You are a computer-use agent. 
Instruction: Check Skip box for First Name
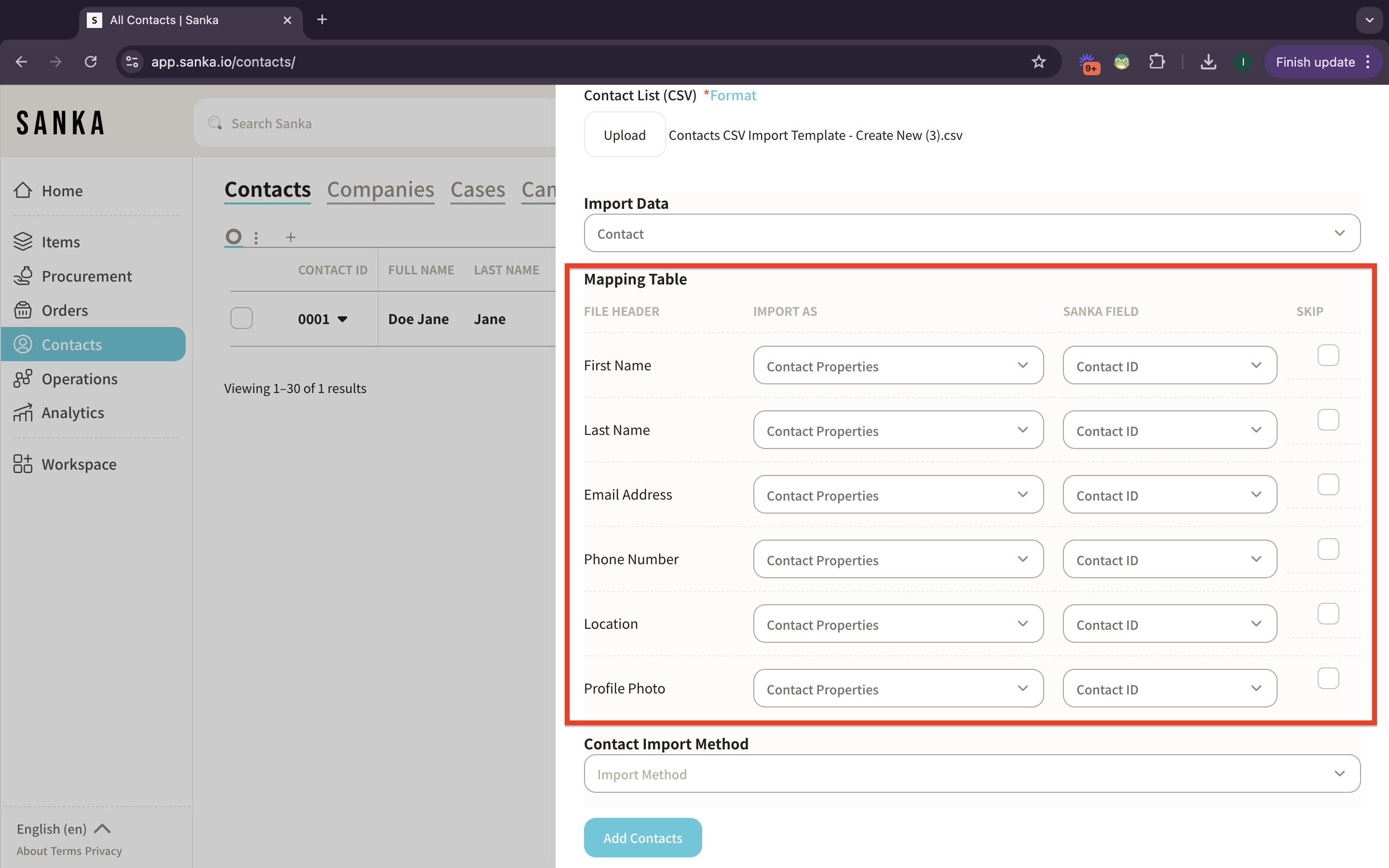1328,355
